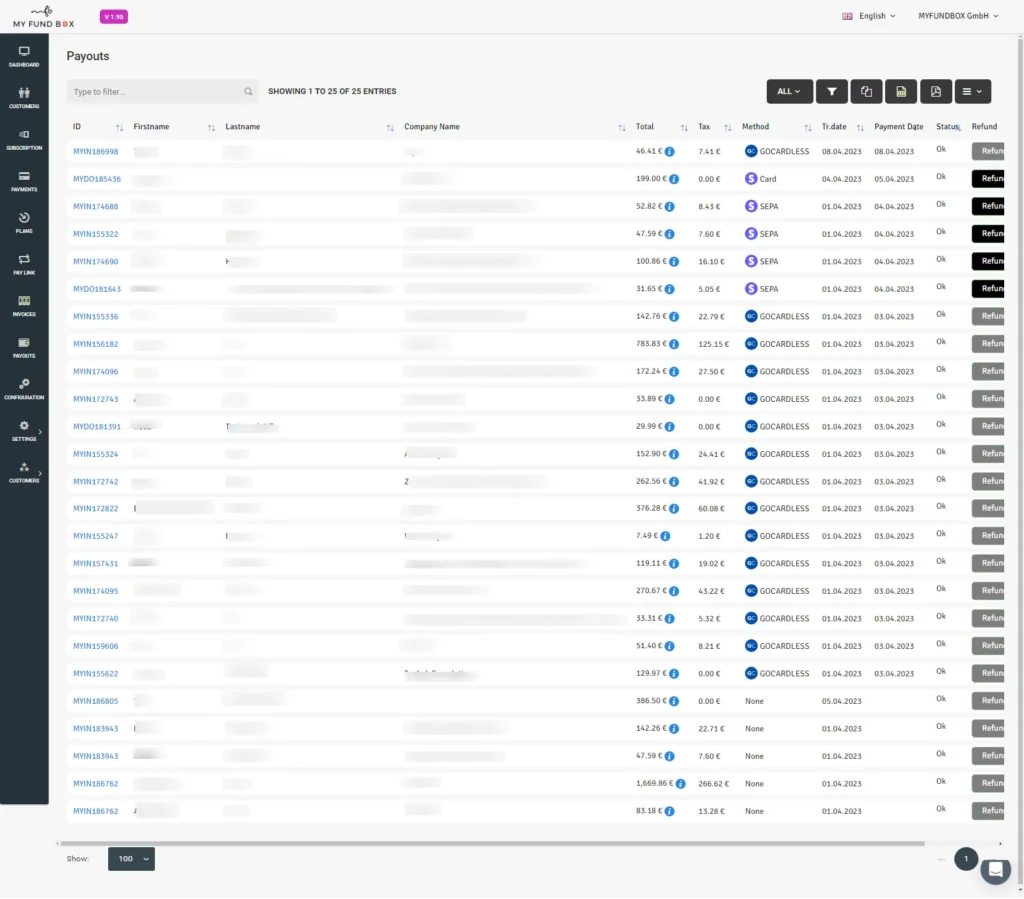Image resolution: width=1024 pixels, height=899 pixels.
Task: Expand the Settings menu
Action: (24, 432)
